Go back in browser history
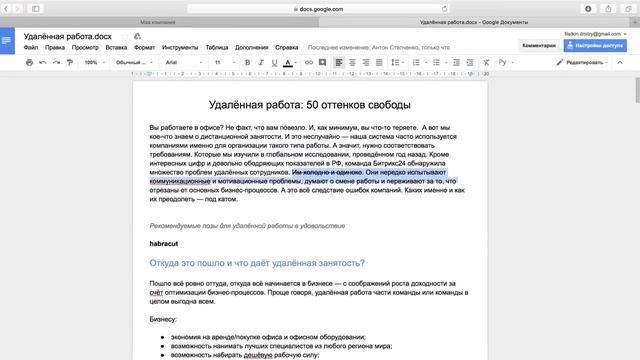The image size is (640, 360). 6,9
